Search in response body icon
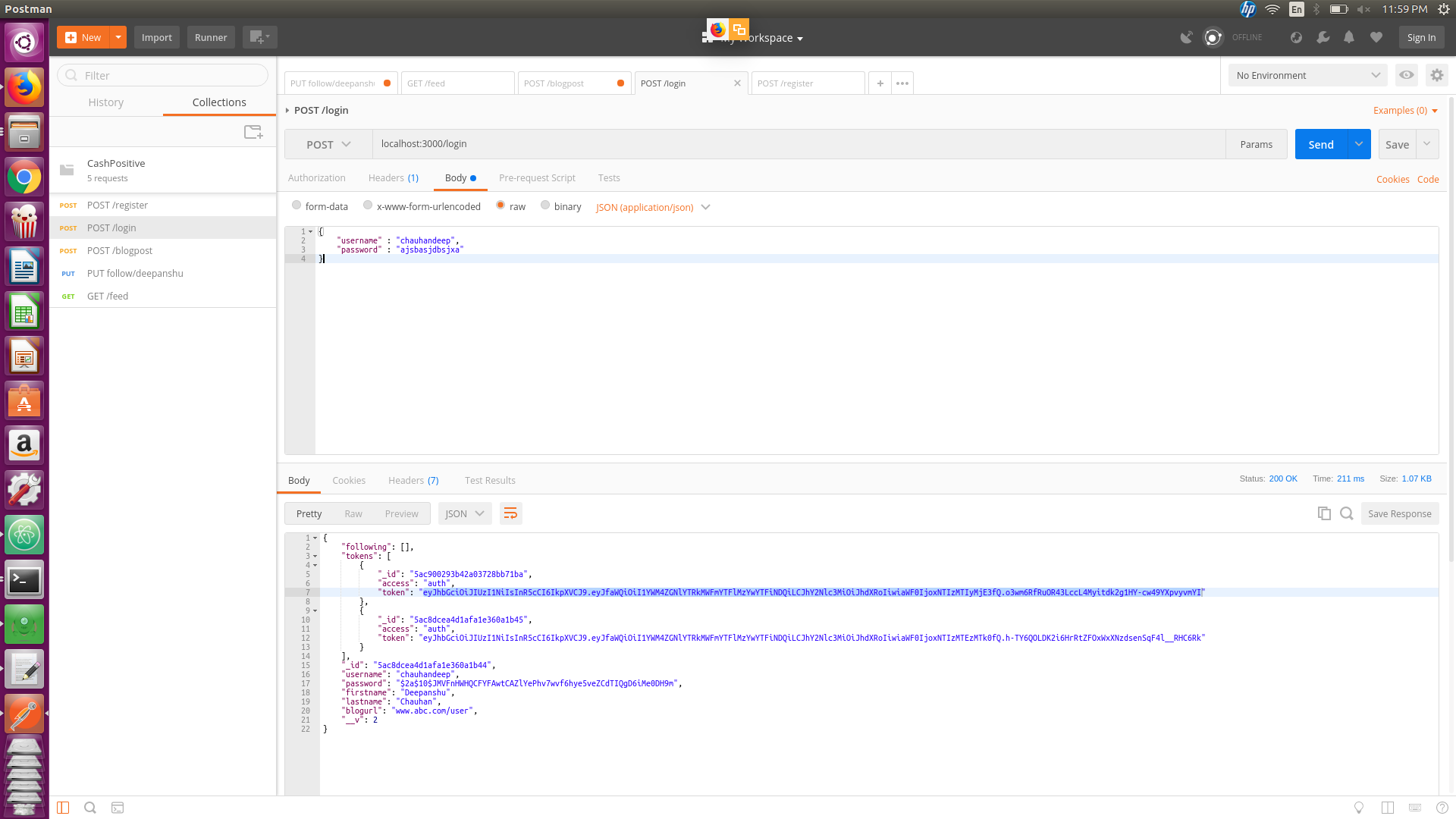The height and width of the screenshot is (819, 1456). tap(1347, 513)
